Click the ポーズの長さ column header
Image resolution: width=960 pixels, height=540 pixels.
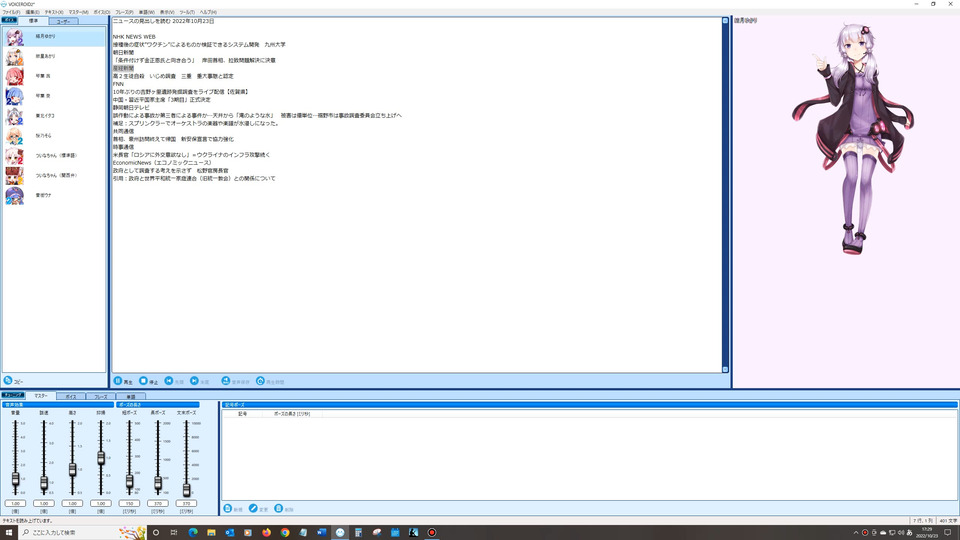click(x=292, y=414)
